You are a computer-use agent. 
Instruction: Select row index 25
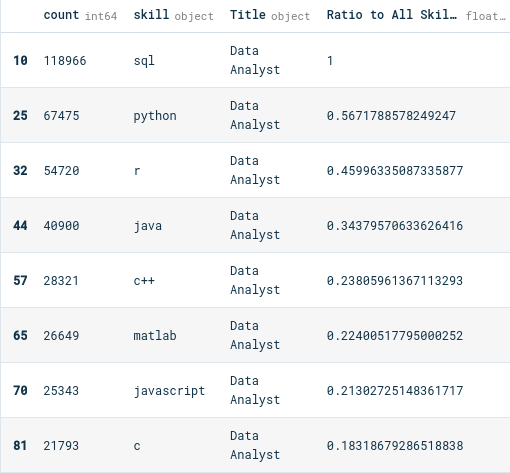(20, 116)
